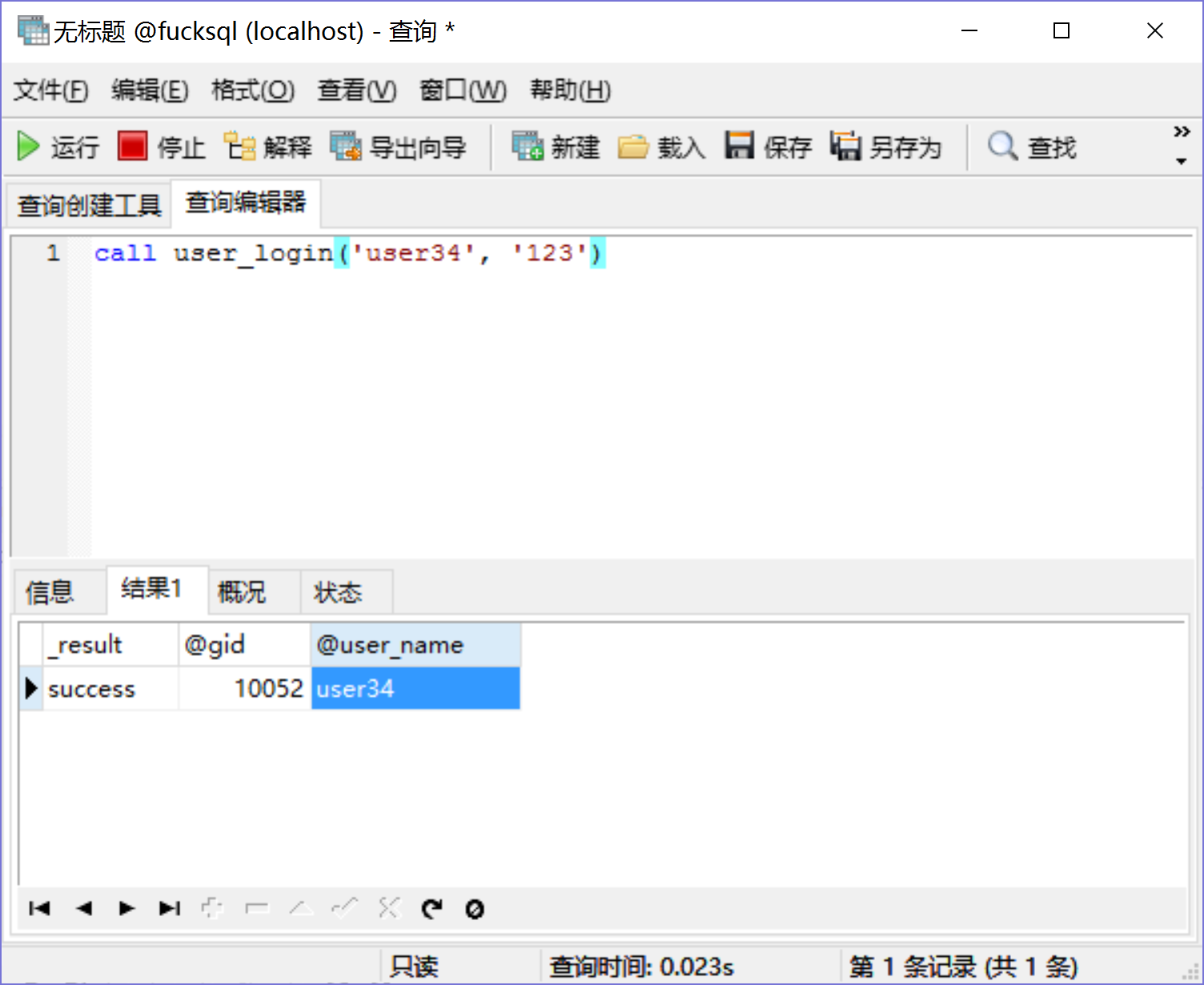
Task: Switch to the 信息 result tab
Action: 59,592
